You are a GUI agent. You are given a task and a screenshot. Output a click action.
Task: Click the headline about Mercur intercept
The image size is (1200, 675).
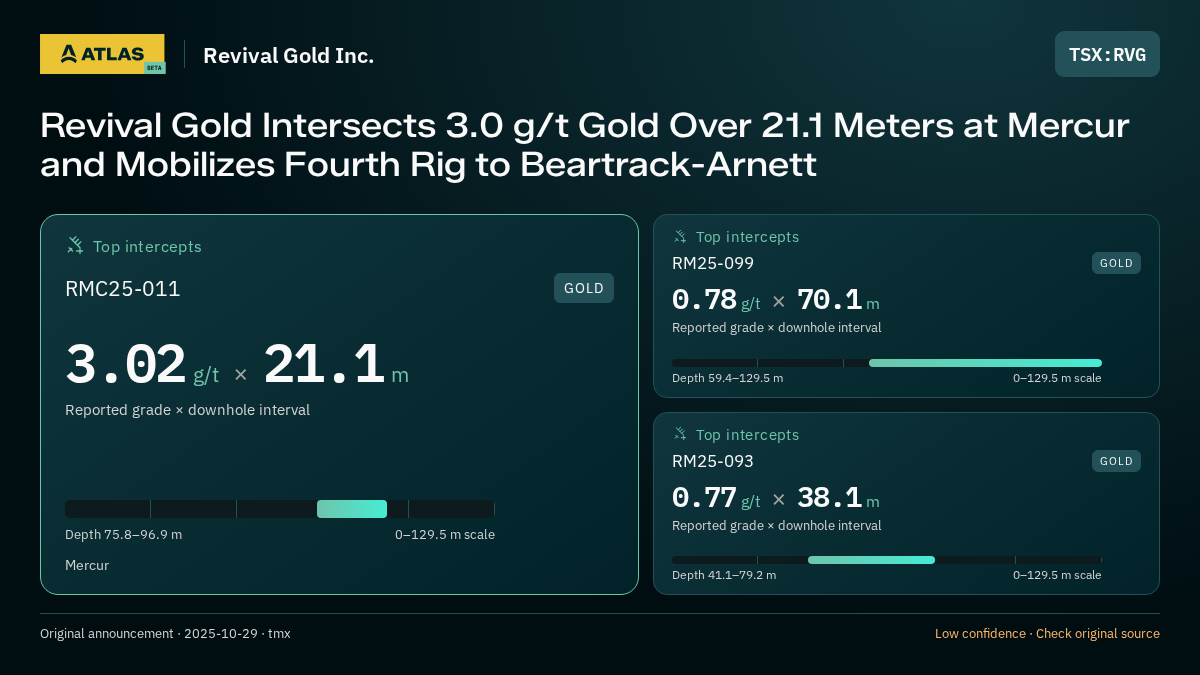[x=585, y=145]
